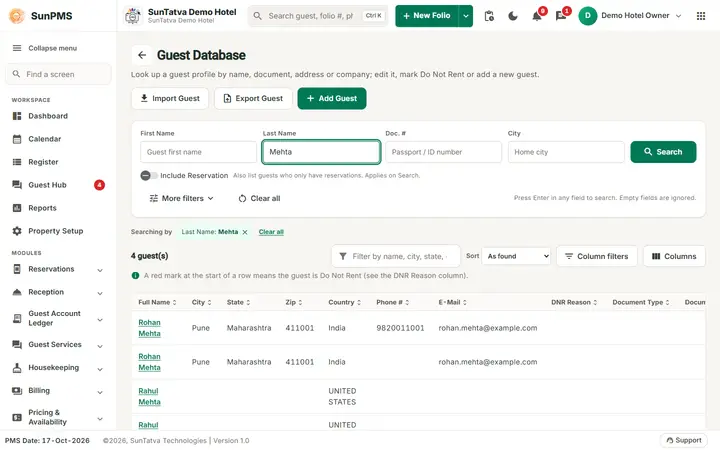The height and width of the screenshot is (450, 720).
Task: Expand Pricing & Availability chevron
Action: (100, 419)
